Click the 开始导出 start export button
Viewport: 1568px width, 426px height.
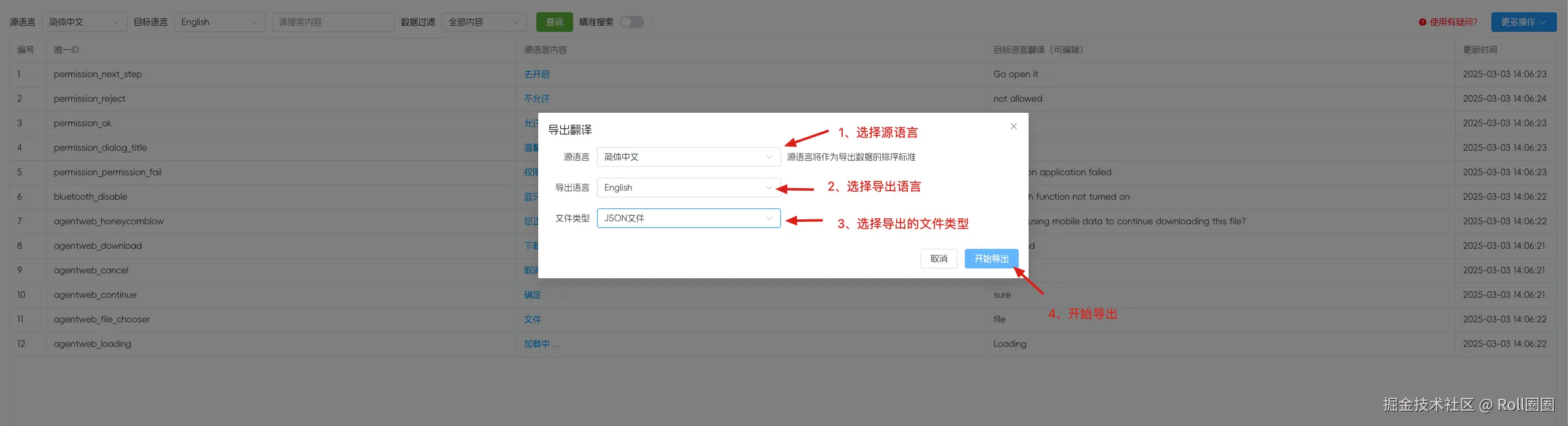point(991,259)
